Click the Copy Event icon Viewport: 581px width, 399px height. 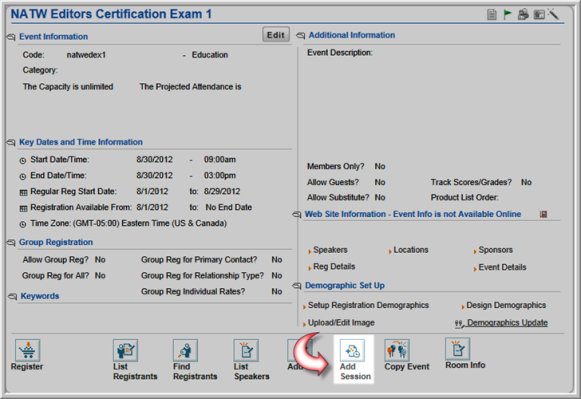coord(397,350)
